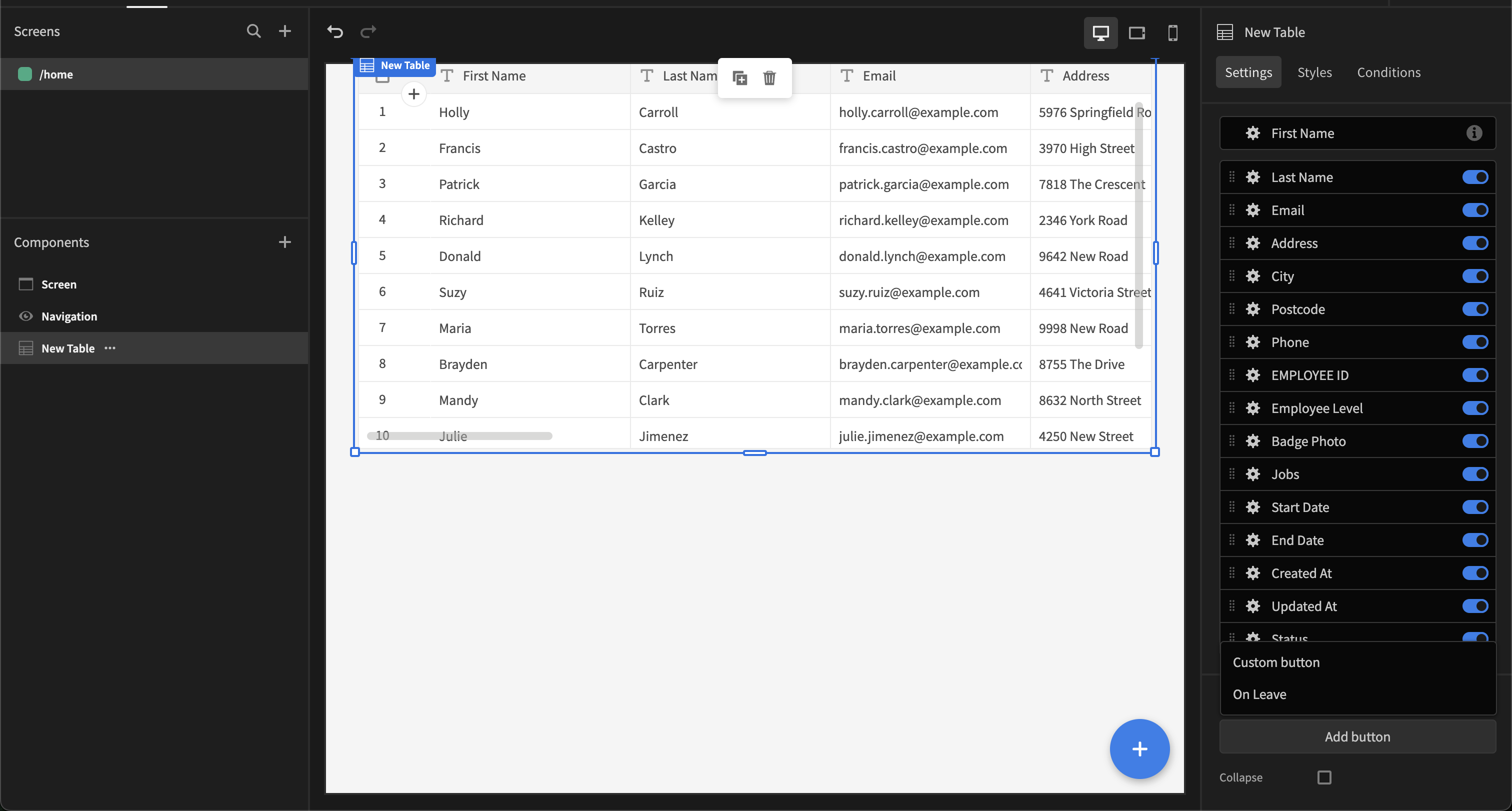The height and width of the screenshot is (811, 1512).
Task: Switch to Styles tab in right panel
Action: click(x=1315, y=72)
